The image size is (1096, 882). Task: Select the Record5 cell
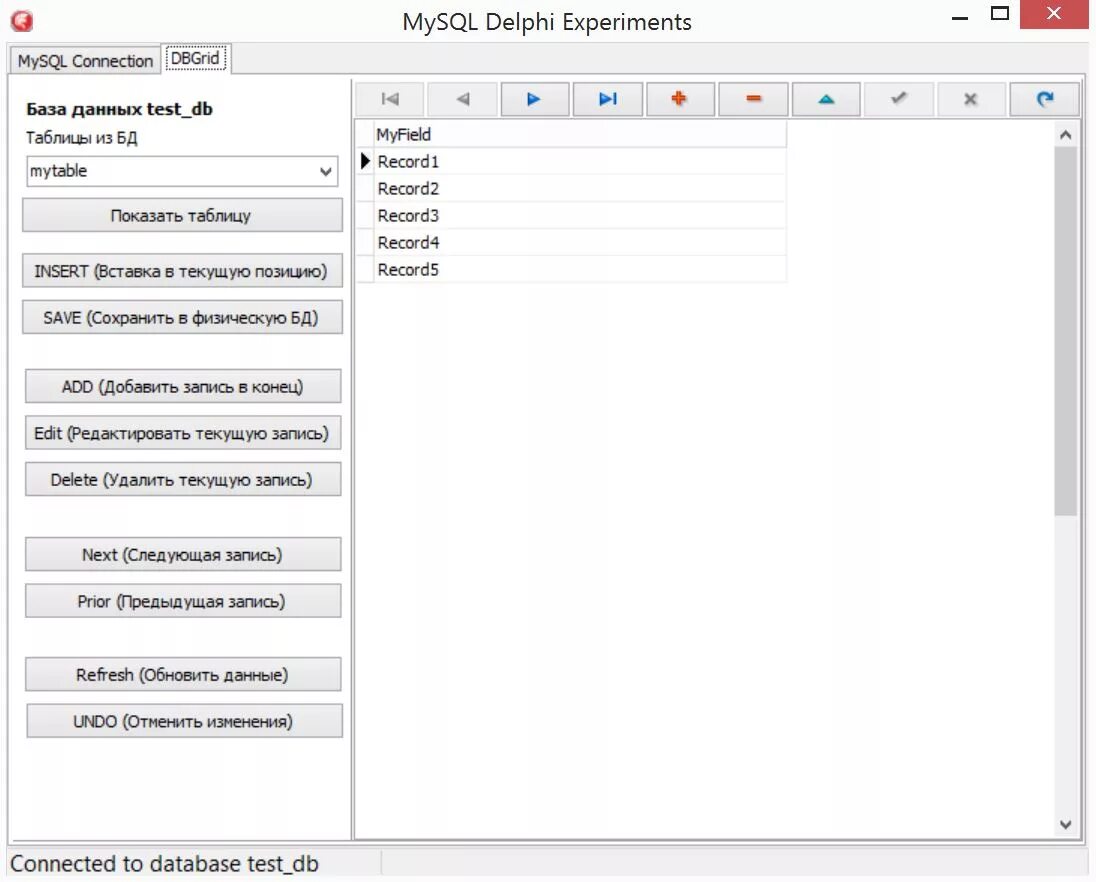tap(580, 269)
